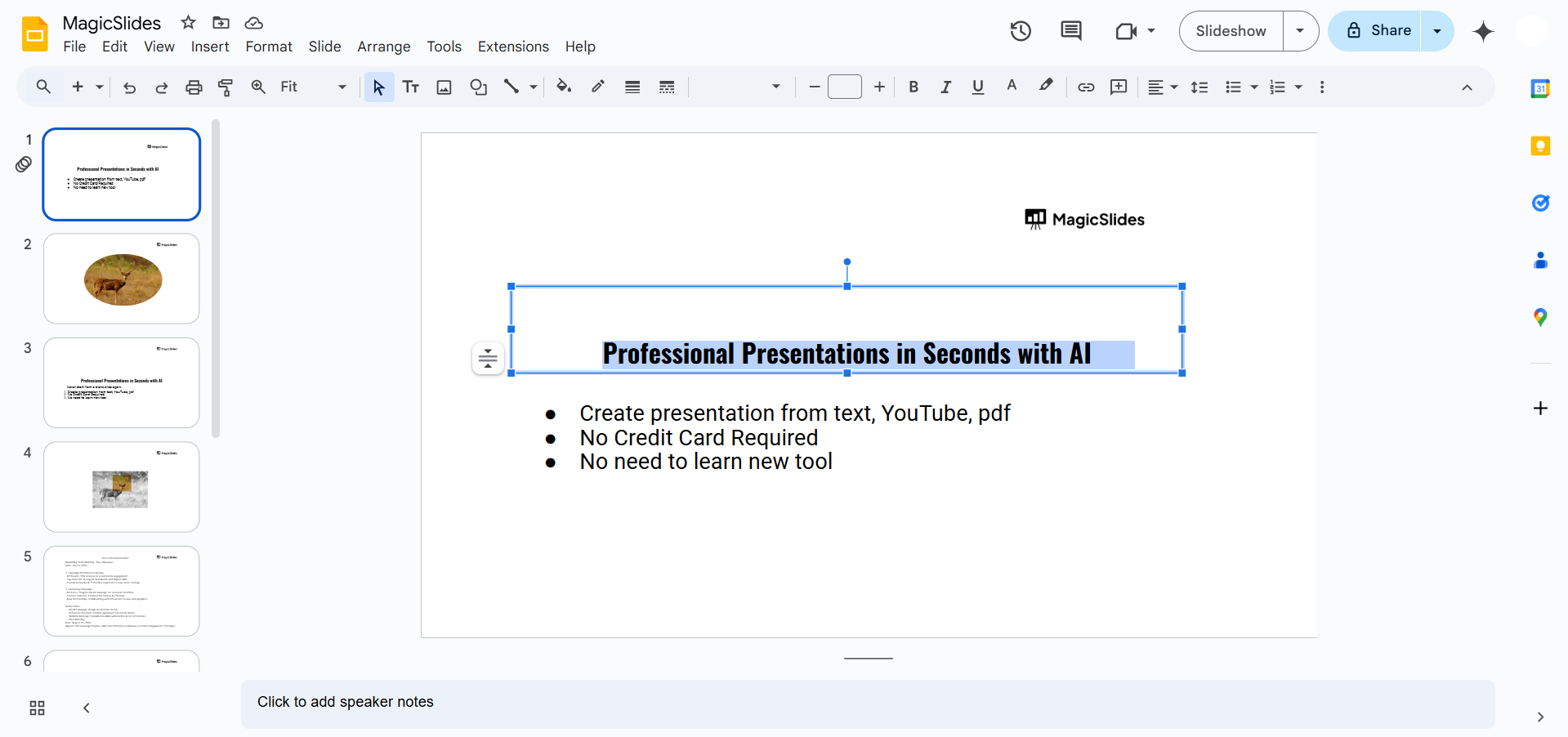
Task: Click the paint format roller icon
Action: 226,87
